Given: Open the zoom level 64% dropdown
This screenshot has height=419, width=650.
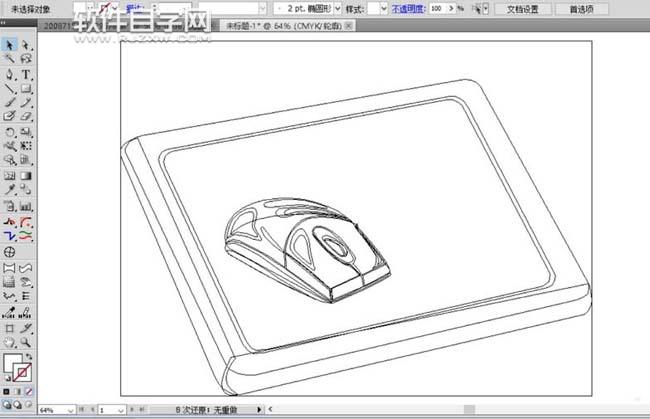Looking at the screenshot, I should coord(70,410).
